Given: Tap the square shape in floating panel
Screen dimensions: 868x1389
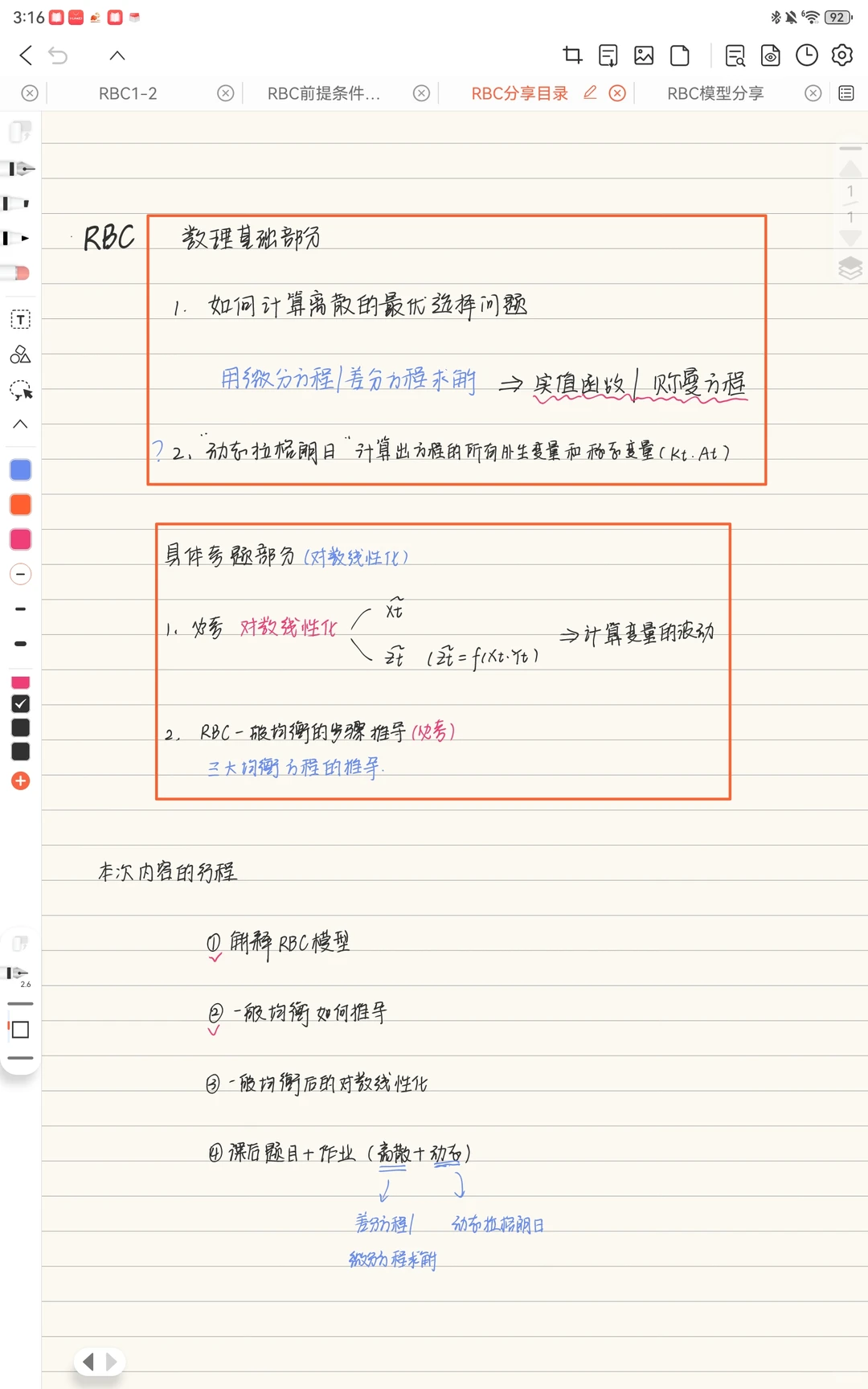Looking at the screenshot, I should point(20,1030).
